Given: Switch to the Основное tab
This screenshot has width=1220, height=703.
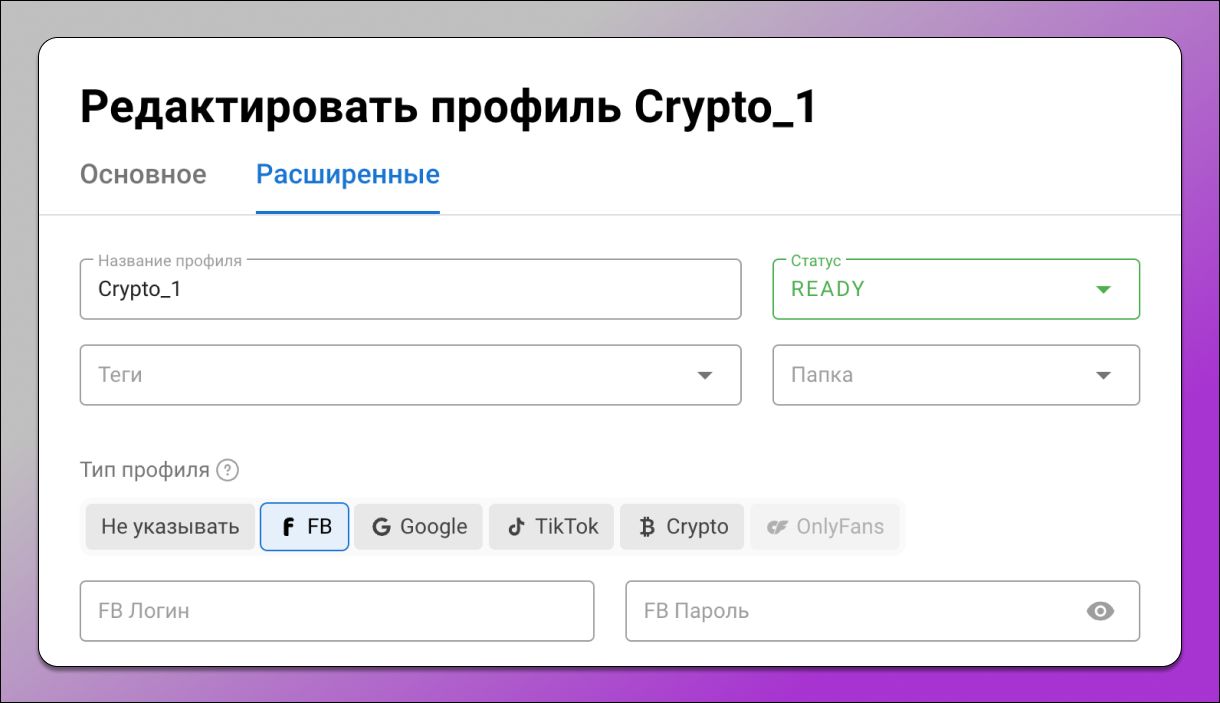Looking at the screenshot, I should click(x=143, y=174).
